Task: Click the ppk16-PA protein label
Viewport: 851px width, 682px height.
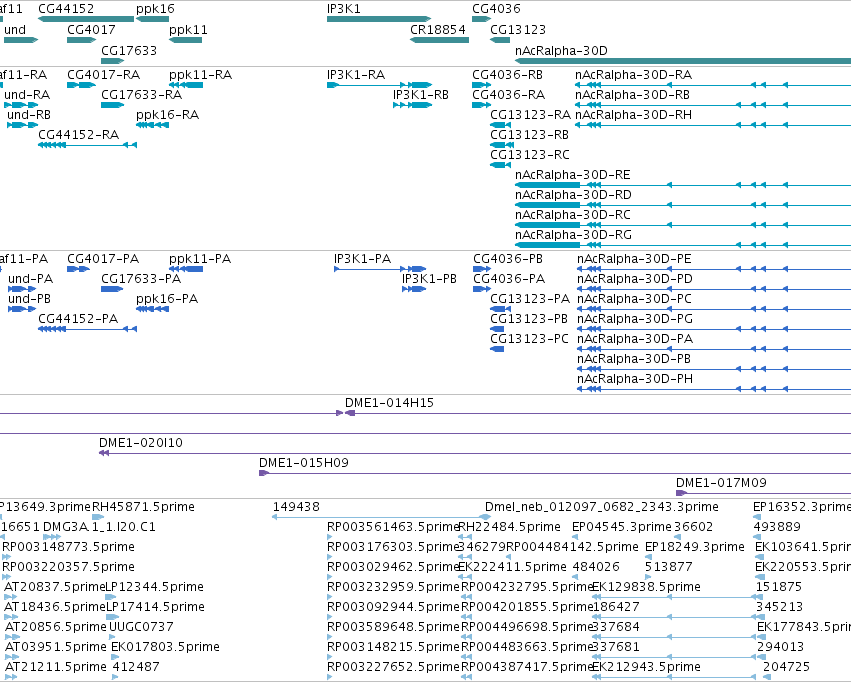Action: [167, 299]
